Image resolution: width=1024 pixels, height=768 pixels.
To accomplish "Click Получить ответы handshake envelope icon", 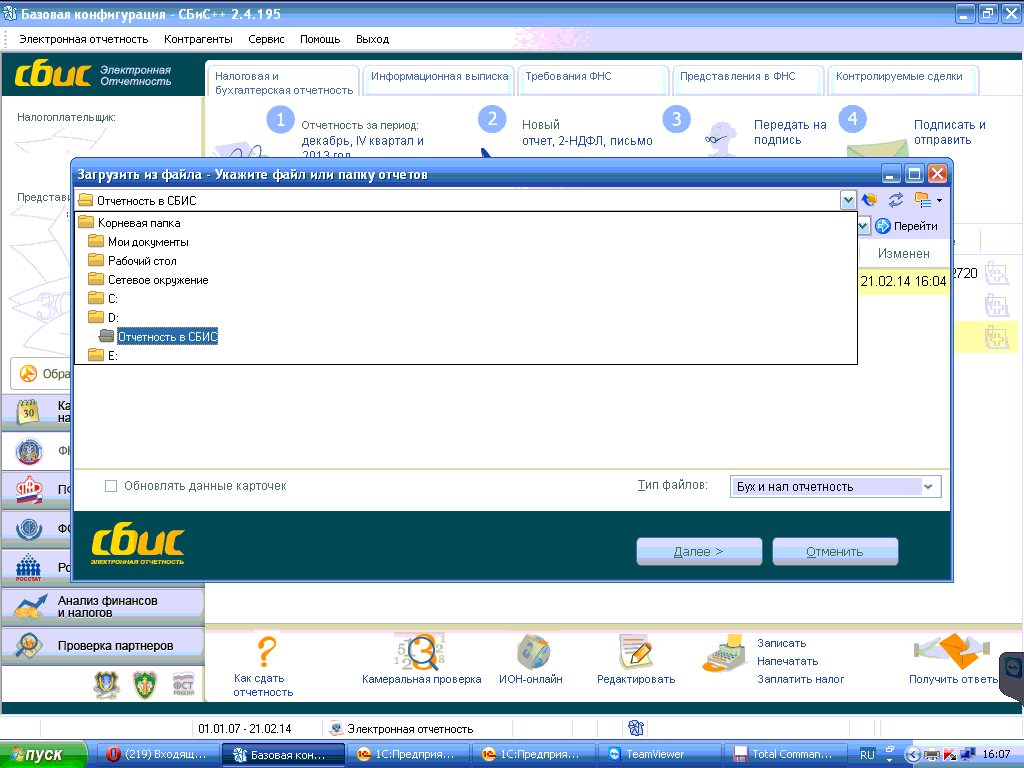I will 952,651.
